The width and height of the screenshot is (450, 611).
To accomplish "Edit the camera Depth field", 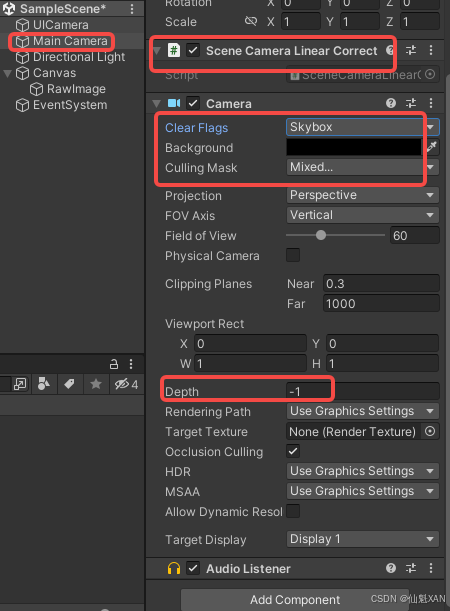I will [363, 391].
